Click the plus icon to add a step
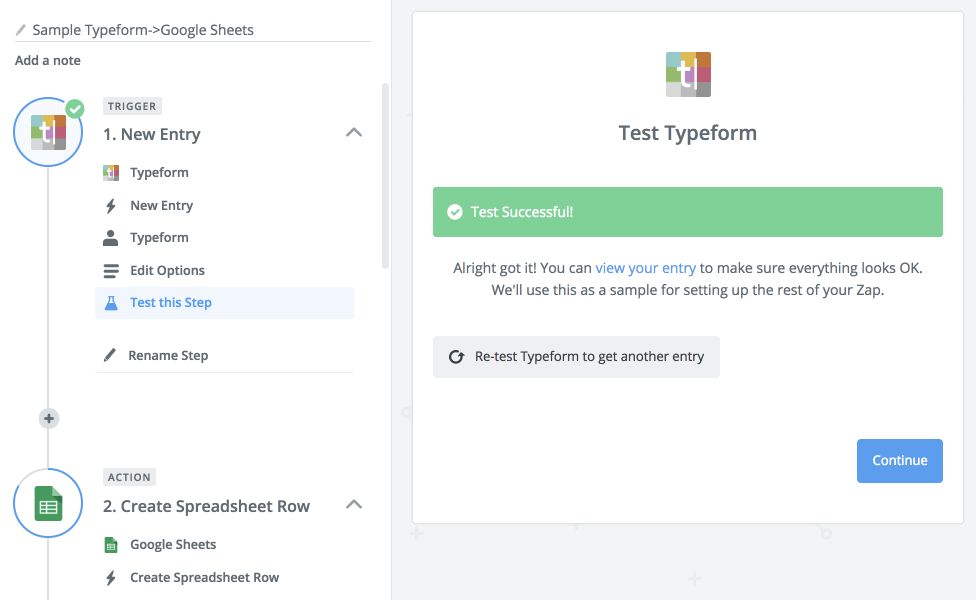The image size is (976, 600). click(x=49, y=418)
